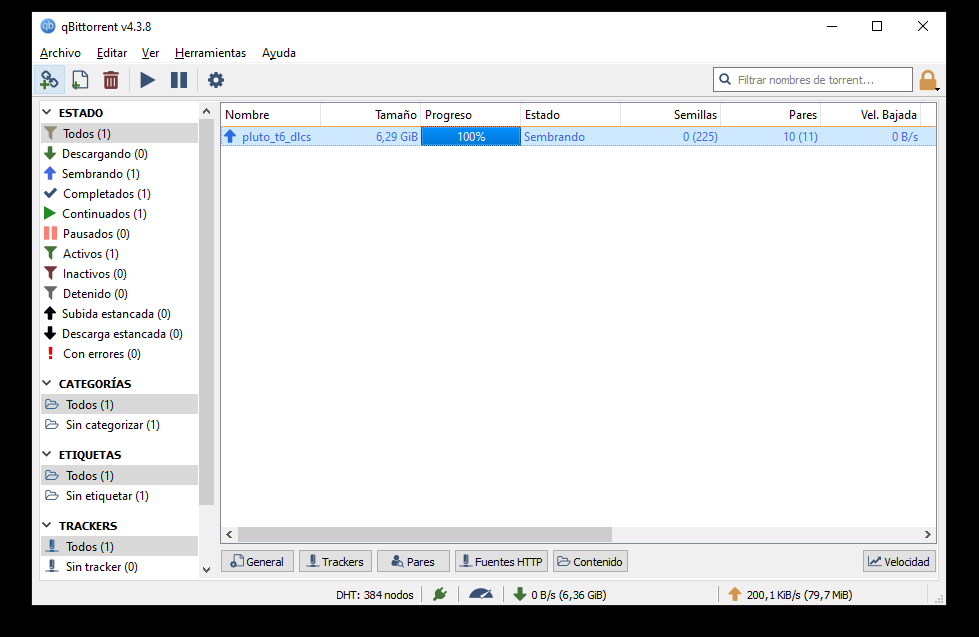
Task: Open the Fuentes HTTP tab
Action: (501, 561)
